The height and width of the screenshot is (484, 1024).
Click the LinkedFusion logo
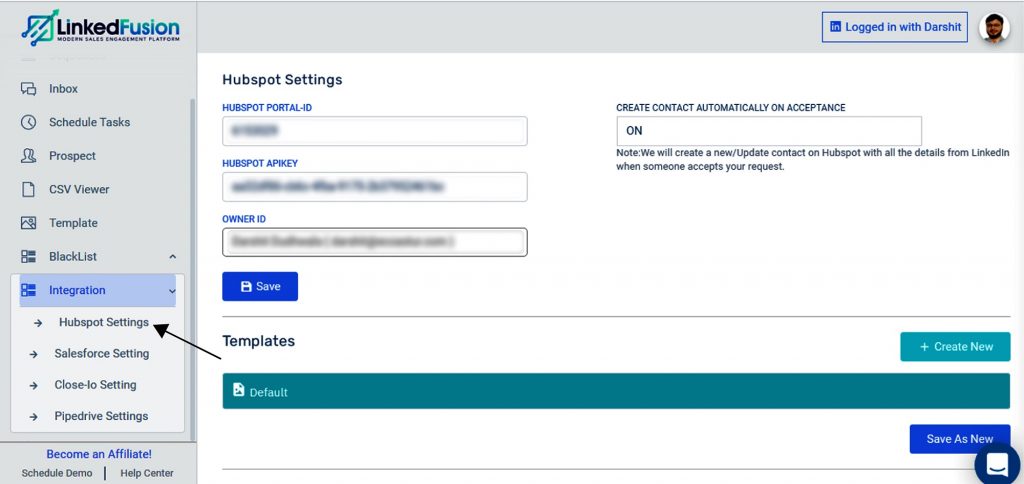pos(100,27)
